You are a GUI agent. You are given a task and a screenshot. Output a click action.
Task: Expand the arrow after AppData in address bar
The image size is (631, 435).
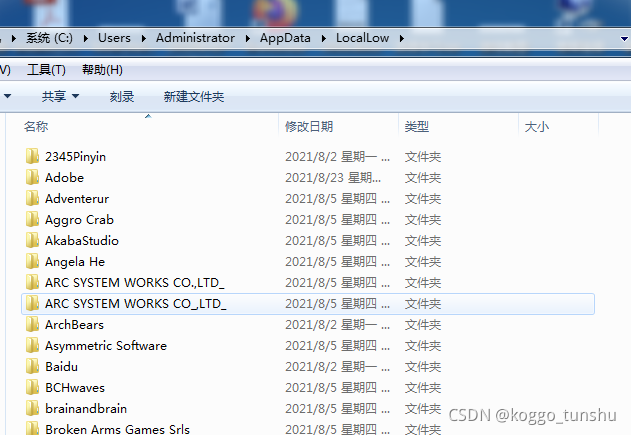click(x=324, y=38)
